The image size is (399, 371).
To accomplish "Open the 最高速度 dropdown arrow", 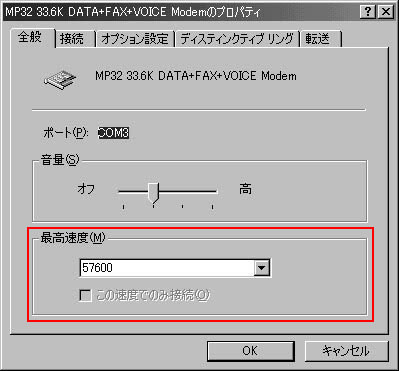I will pyautogui.click(x=262, y=268).
